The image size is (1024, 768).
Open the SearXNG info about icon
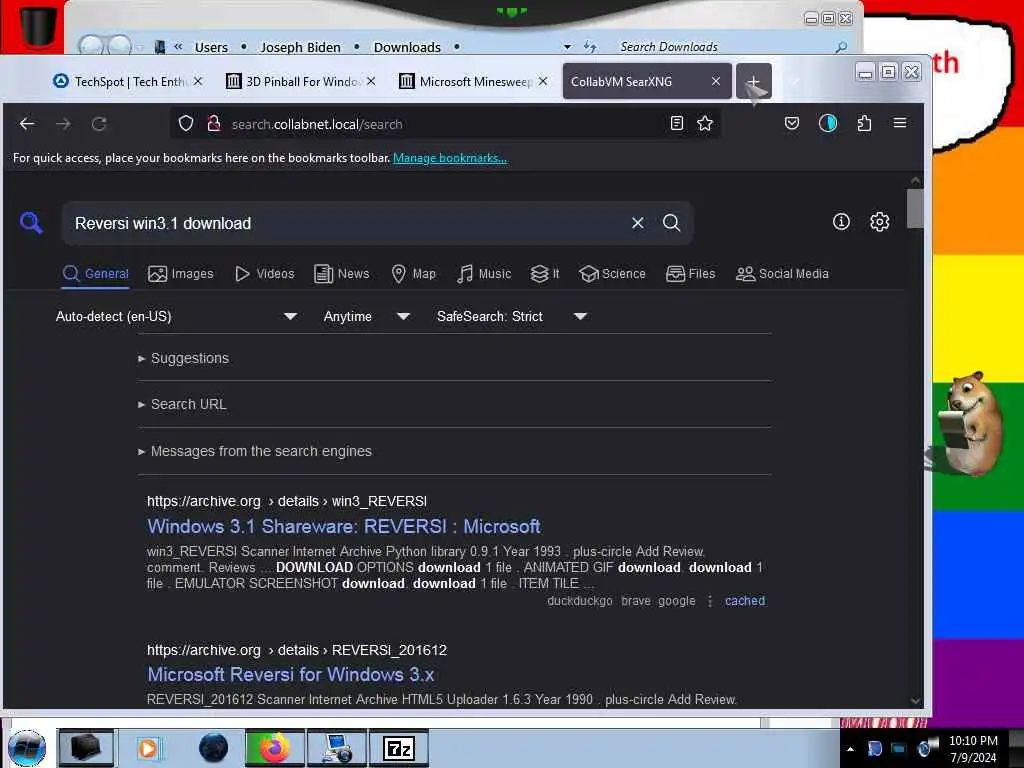(841, 222)
